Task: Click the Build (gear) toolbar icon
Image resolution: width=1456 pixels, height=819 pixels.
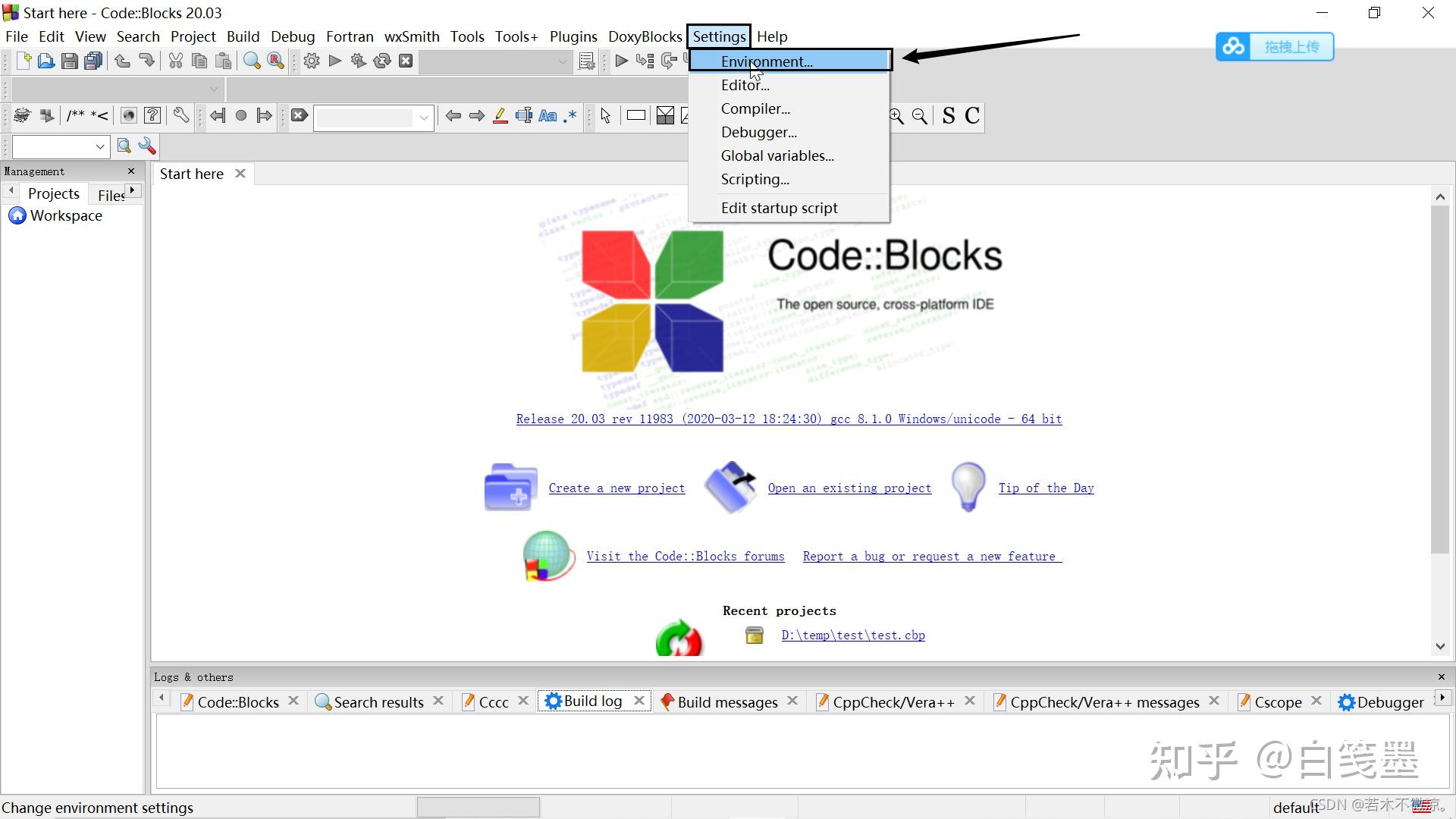Action: point(311,61)
